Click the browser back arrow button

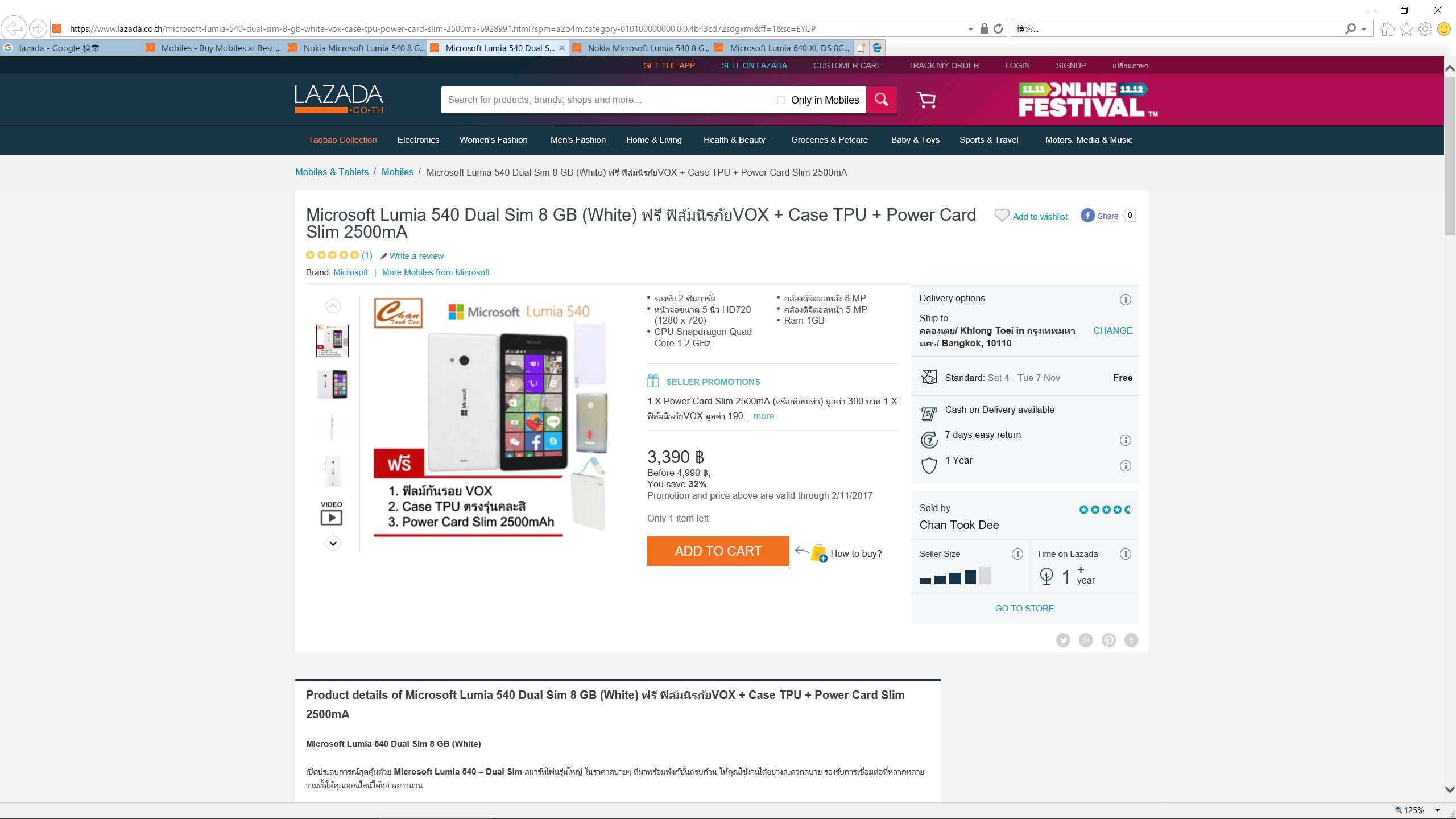pos(14,28)
